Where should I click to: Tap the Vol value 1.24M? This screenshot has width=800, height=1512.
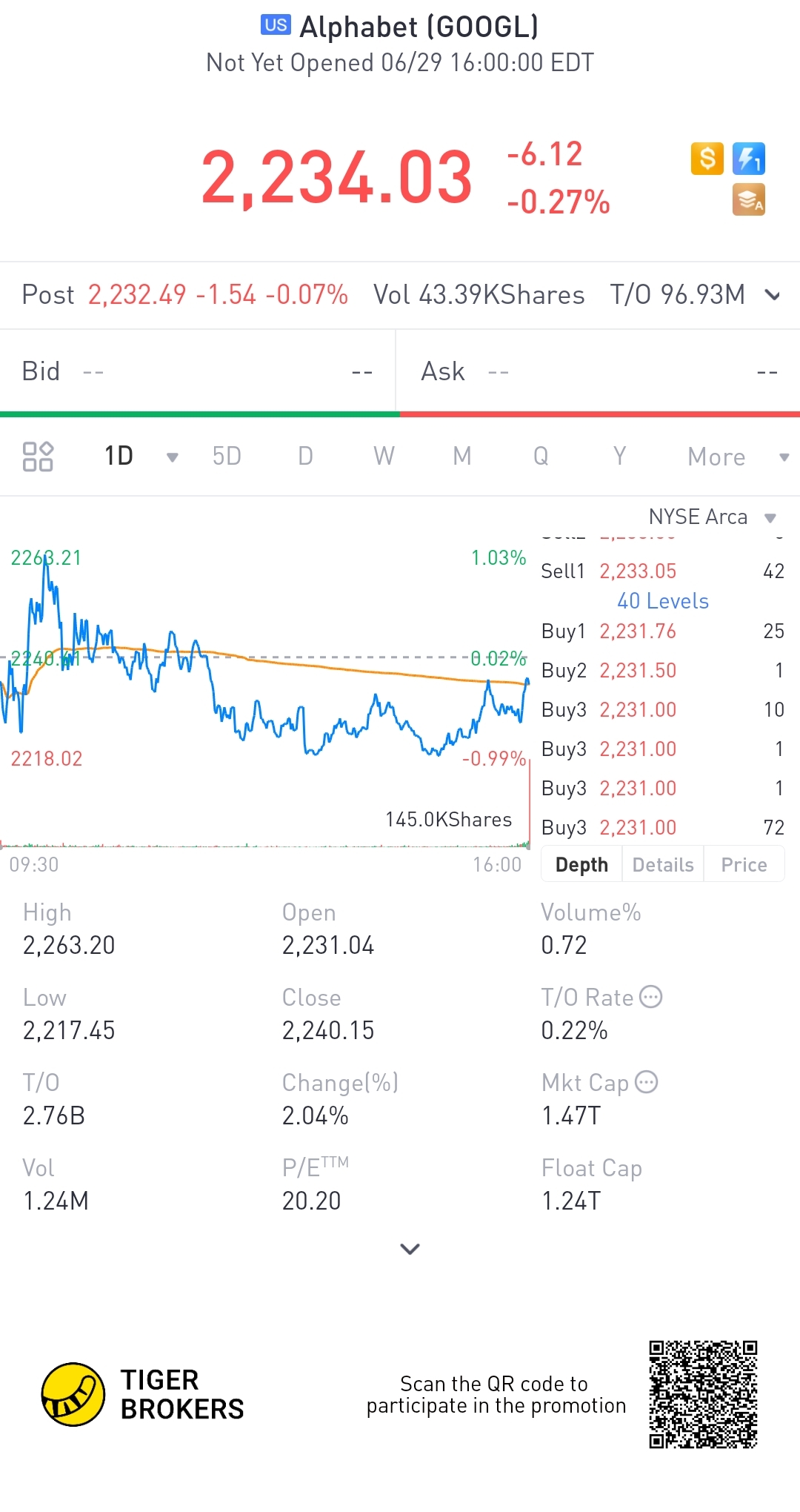pos(56,1201)
